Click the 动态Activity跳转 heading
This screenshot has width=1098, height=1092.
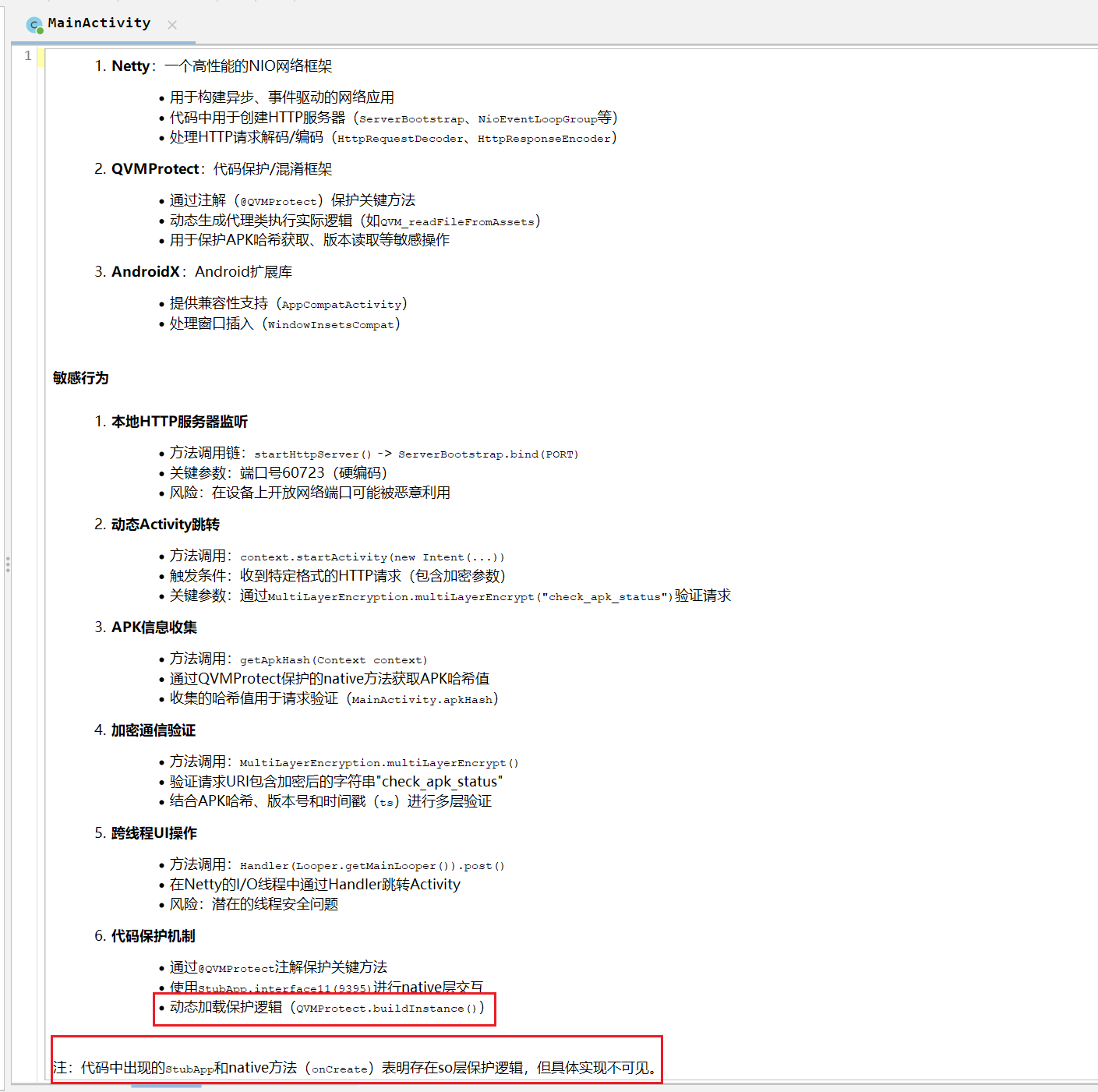[165, 525]
